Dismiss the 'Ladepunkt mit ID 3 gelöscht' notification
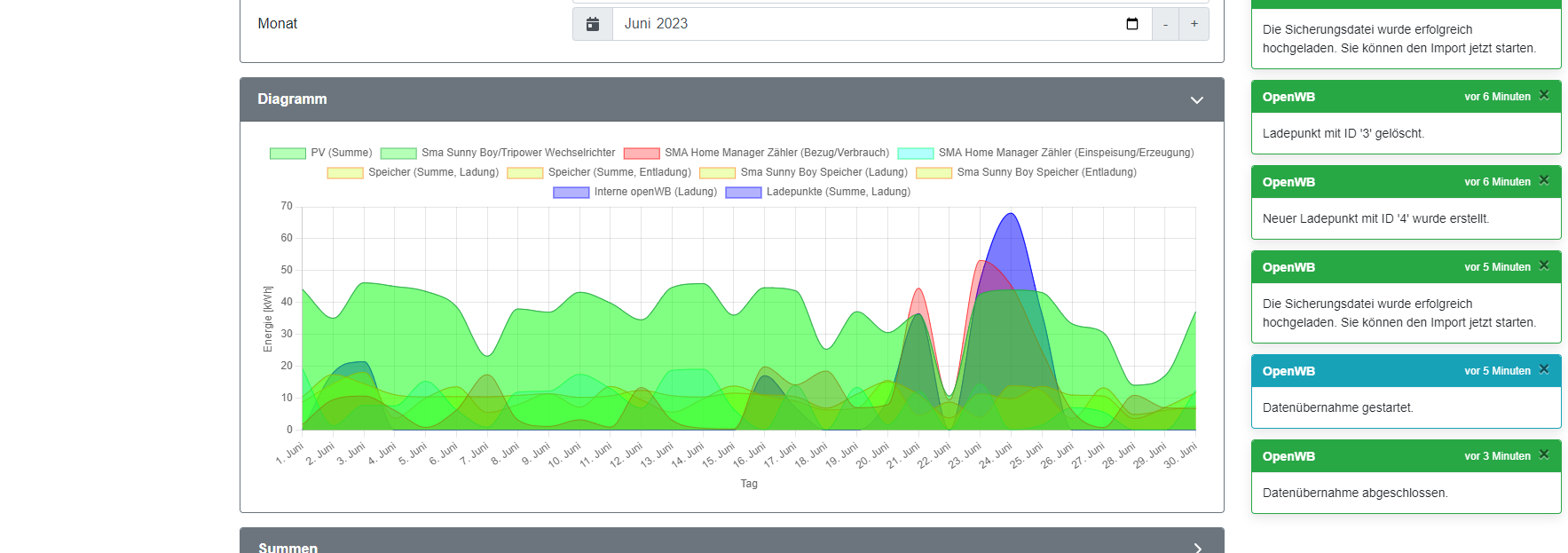The height and width of the screenshot is (553, 1568). point(1544,96)
